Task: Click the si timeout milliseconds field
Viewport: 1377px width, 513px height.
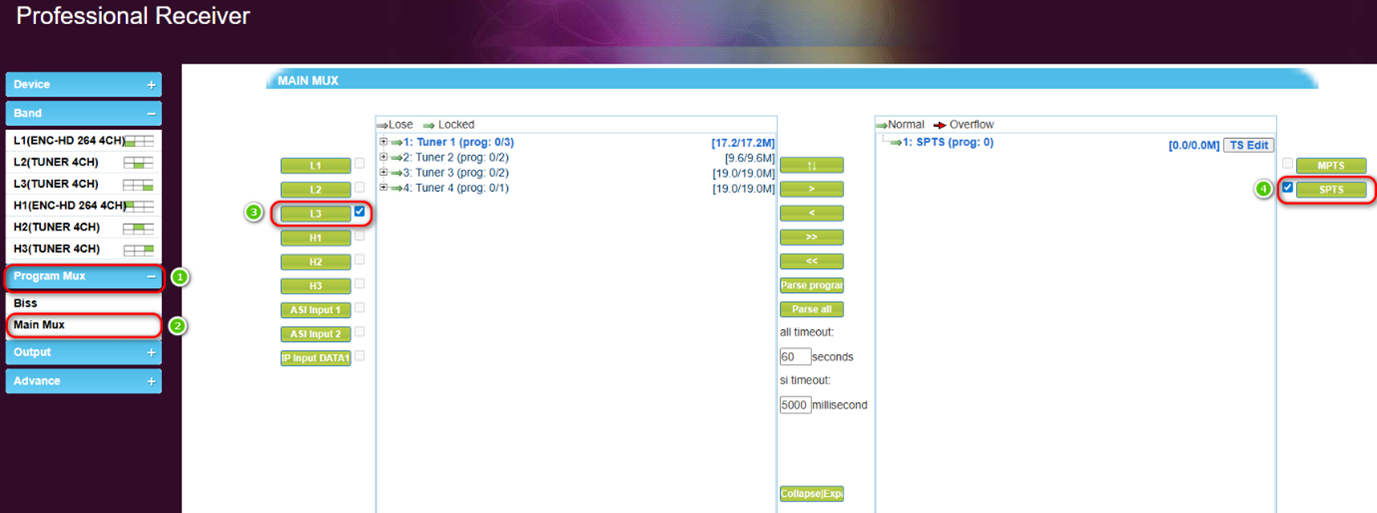Action: (x=795, y=405)
